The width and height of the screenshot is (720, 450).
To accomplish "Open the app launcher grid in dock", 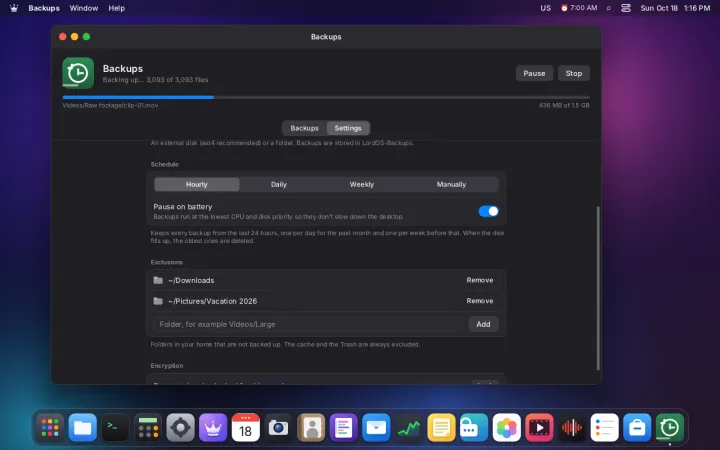I will click(x=50, y=428).
